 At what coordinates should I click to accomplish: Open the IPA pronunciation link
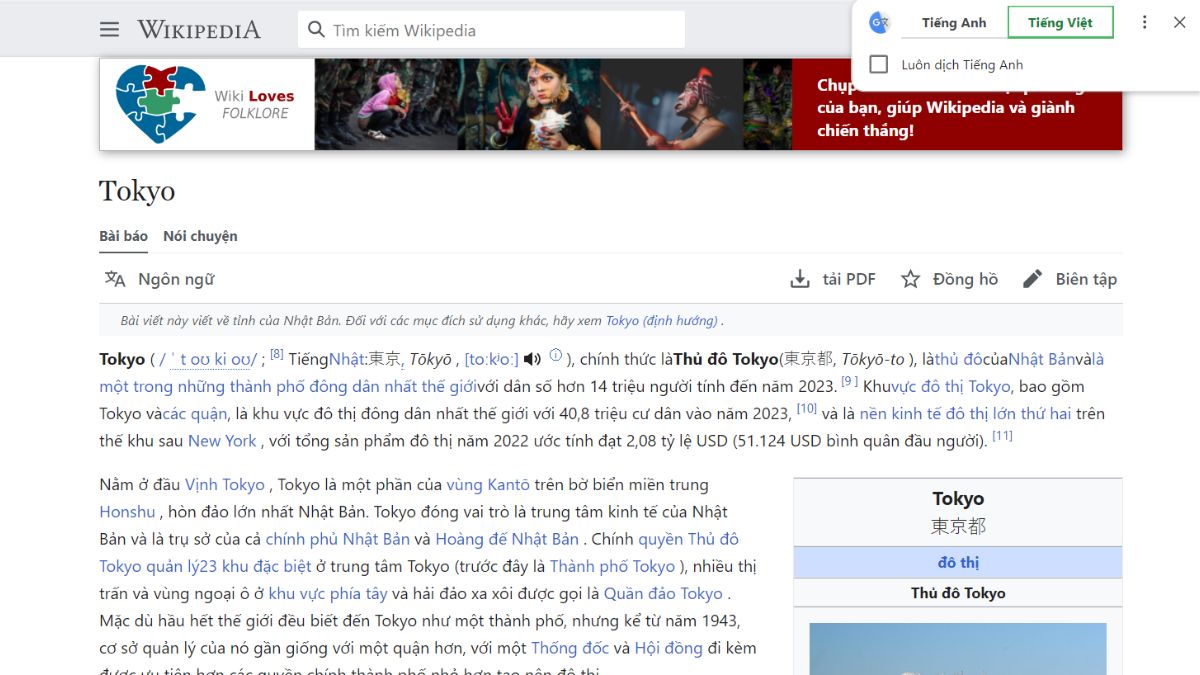pyautogui.click(x=207, y=359)
